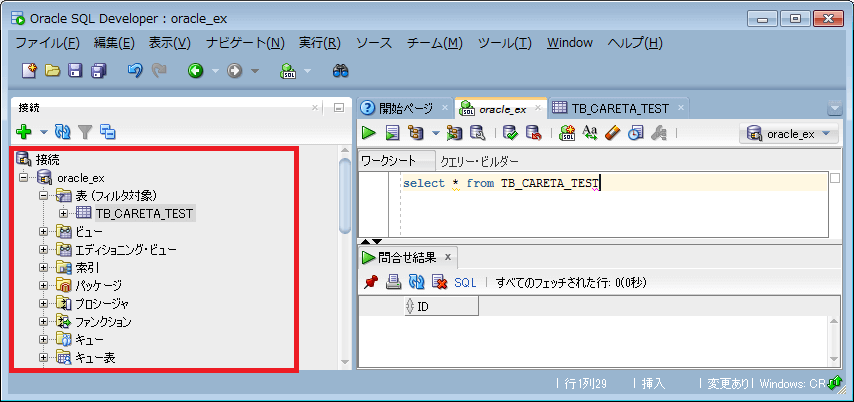The height and width of the screenshot is (402, 854).
Task: Go forward with the grey arrow
Action: point(234,70)
